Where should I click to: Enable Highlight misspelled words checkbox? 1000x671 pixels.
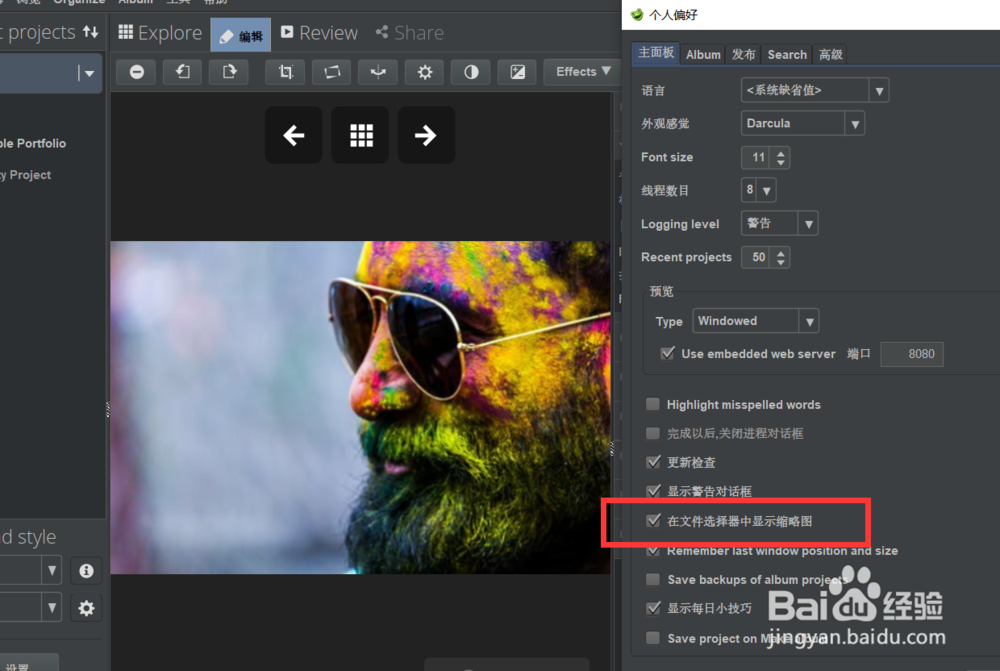coord(652,404)
